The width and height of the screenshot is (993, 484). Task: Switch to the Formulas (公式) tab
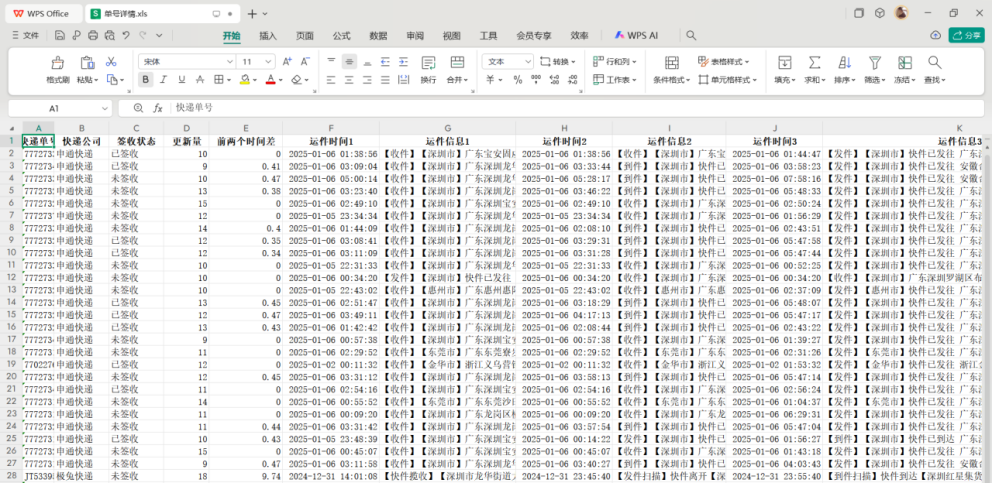(341, 36)
